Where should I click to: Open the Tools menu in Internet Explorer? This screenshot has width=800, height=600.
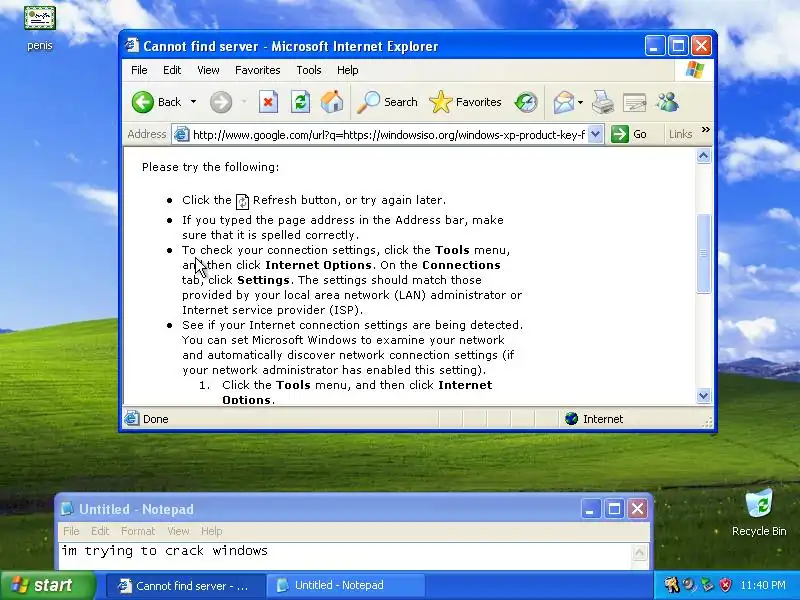click(x=309, y=70)
